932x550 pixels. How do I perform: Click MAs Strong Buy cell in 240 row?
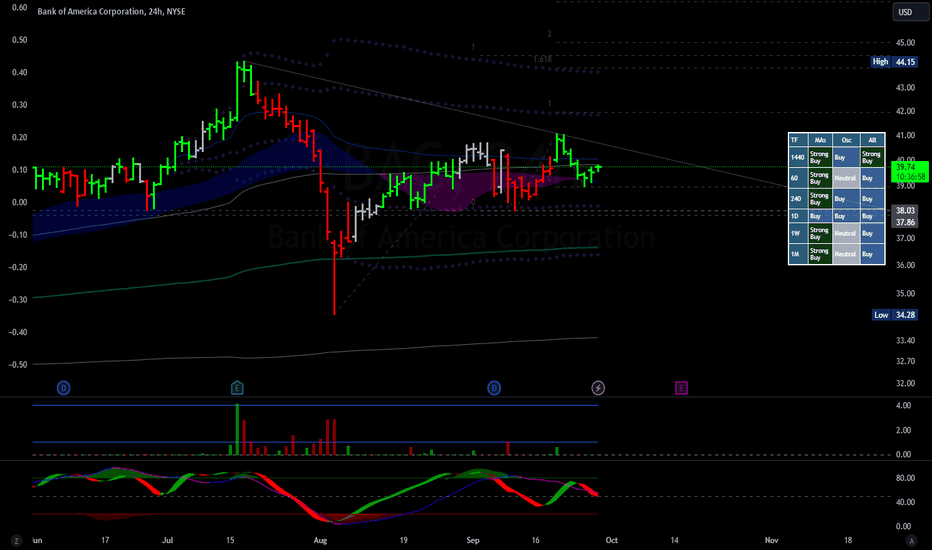(x=820, y=199)
